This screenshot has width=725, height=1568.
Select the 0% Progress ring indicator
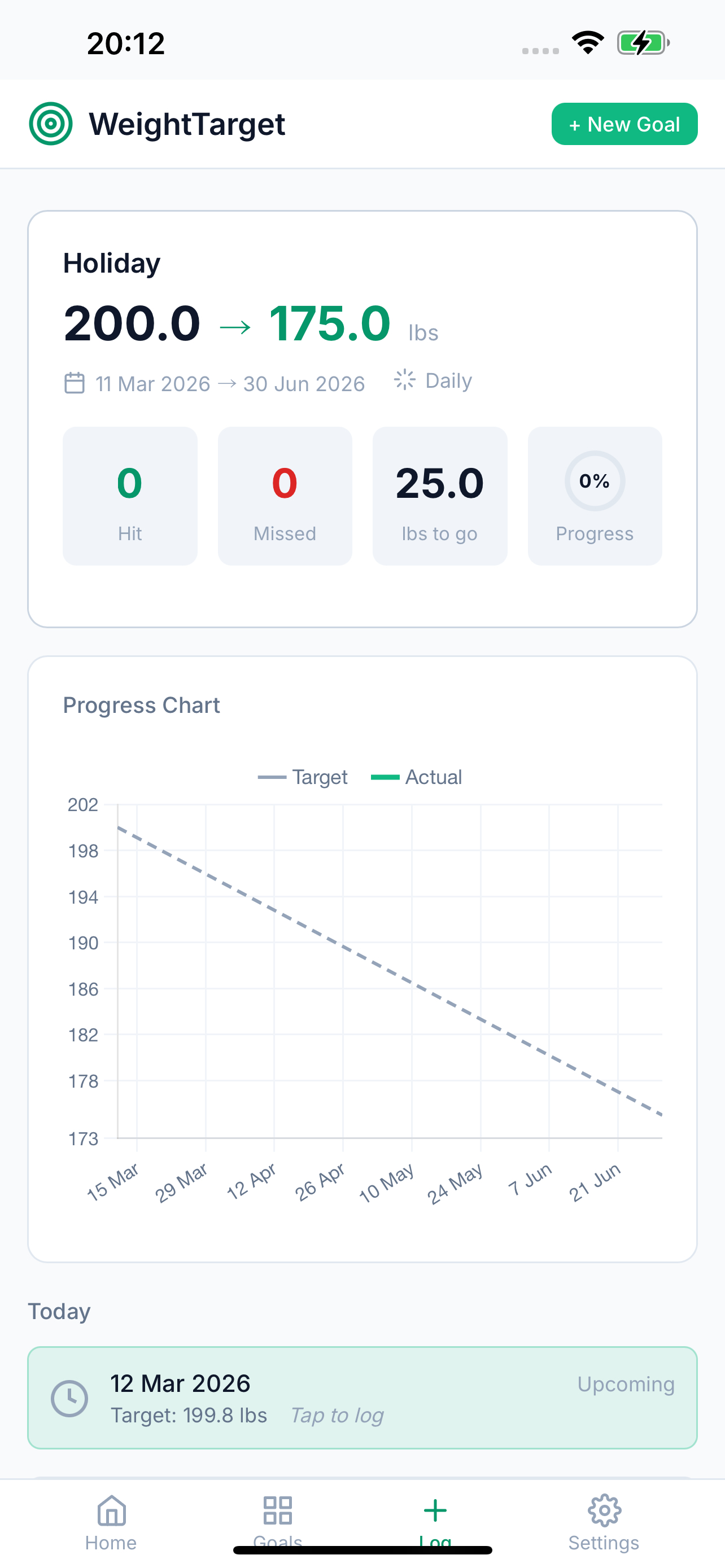[595, 481]
